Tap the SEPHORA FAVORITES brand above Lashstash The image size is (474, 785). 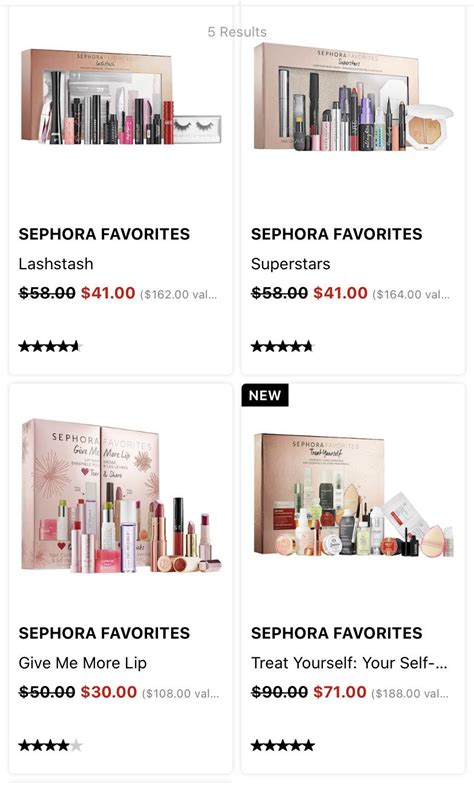[104, 234]
